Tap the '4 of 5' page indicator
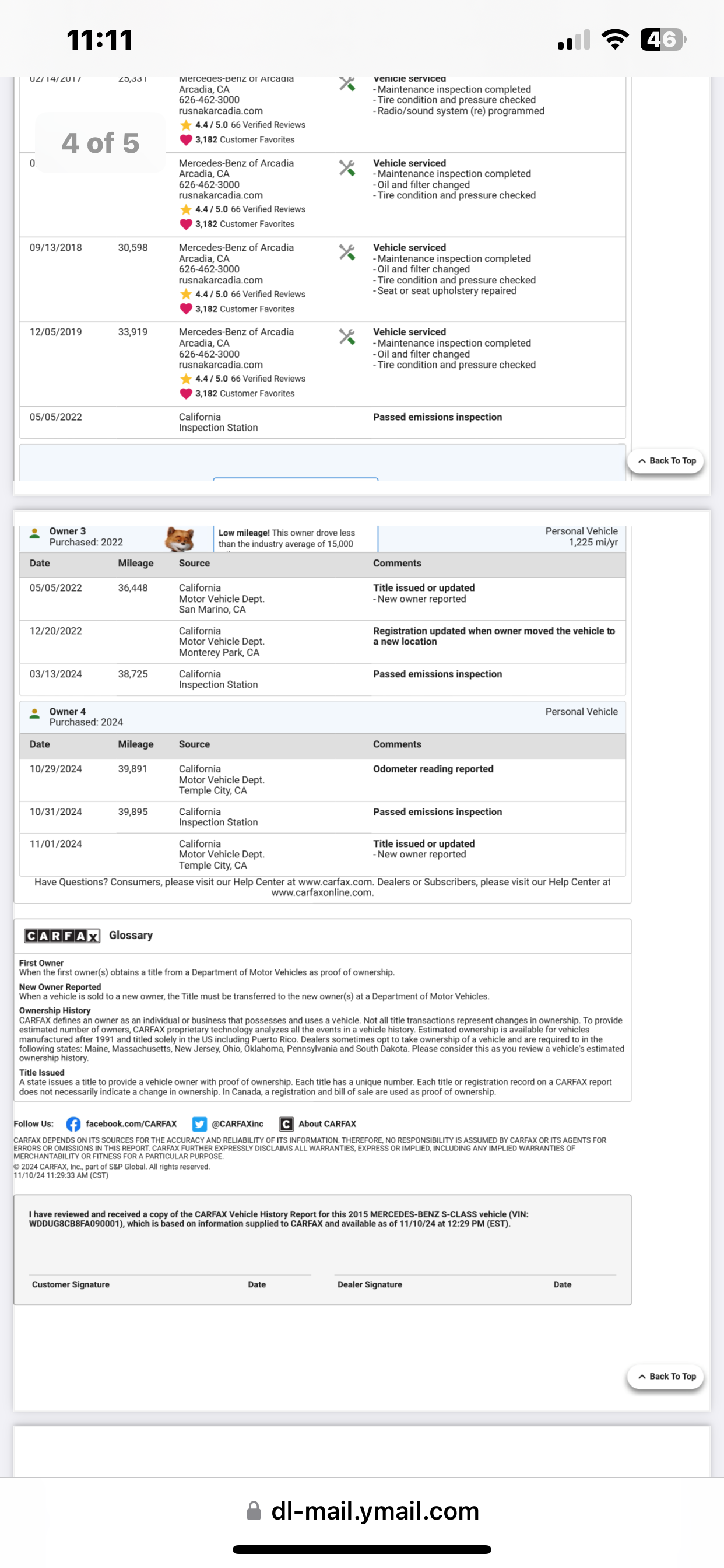The height and width of the screenshot is (1568, 724). pyautogui.click(x=100, y=143)
